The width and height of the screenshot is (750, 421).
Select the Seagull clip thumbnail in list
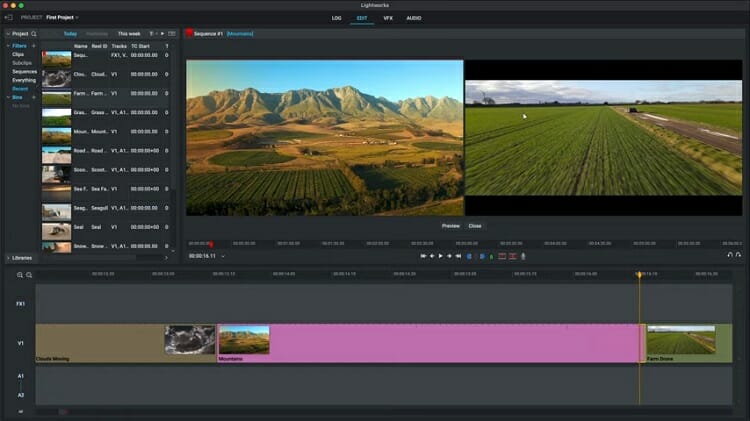[56, 212]
